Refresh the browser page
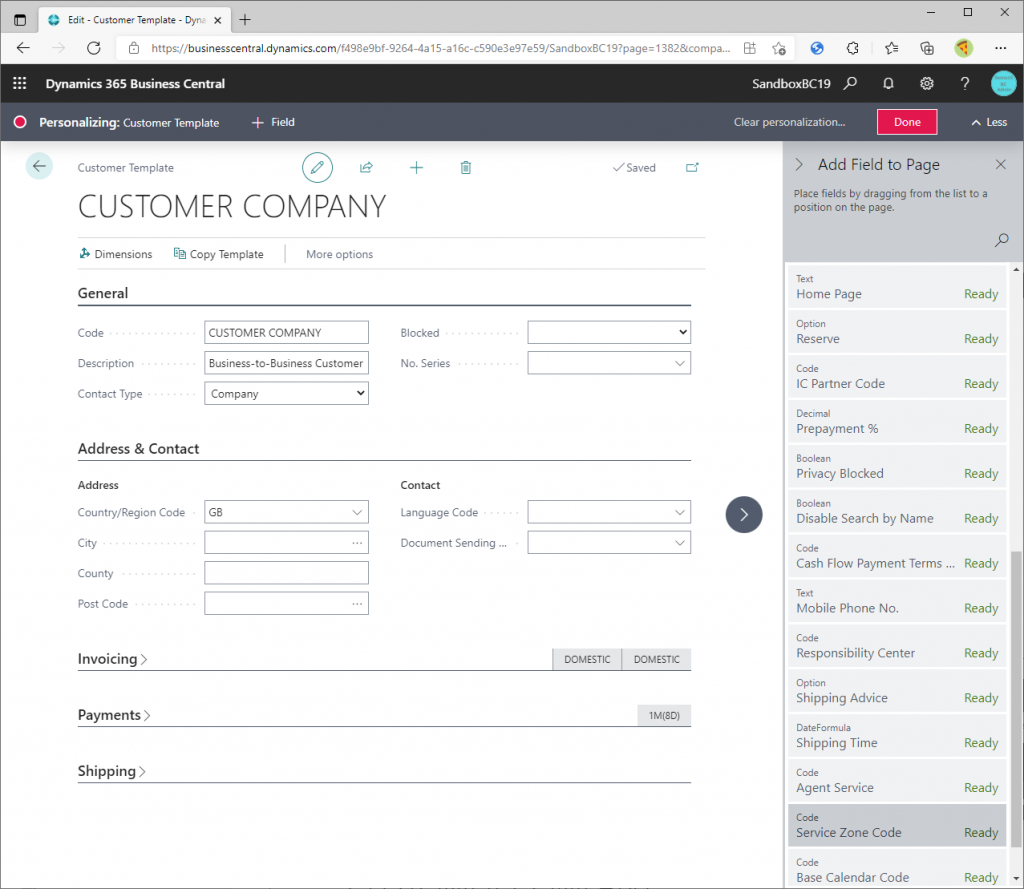Screen dimensions: 1024x889 point(94,48)
